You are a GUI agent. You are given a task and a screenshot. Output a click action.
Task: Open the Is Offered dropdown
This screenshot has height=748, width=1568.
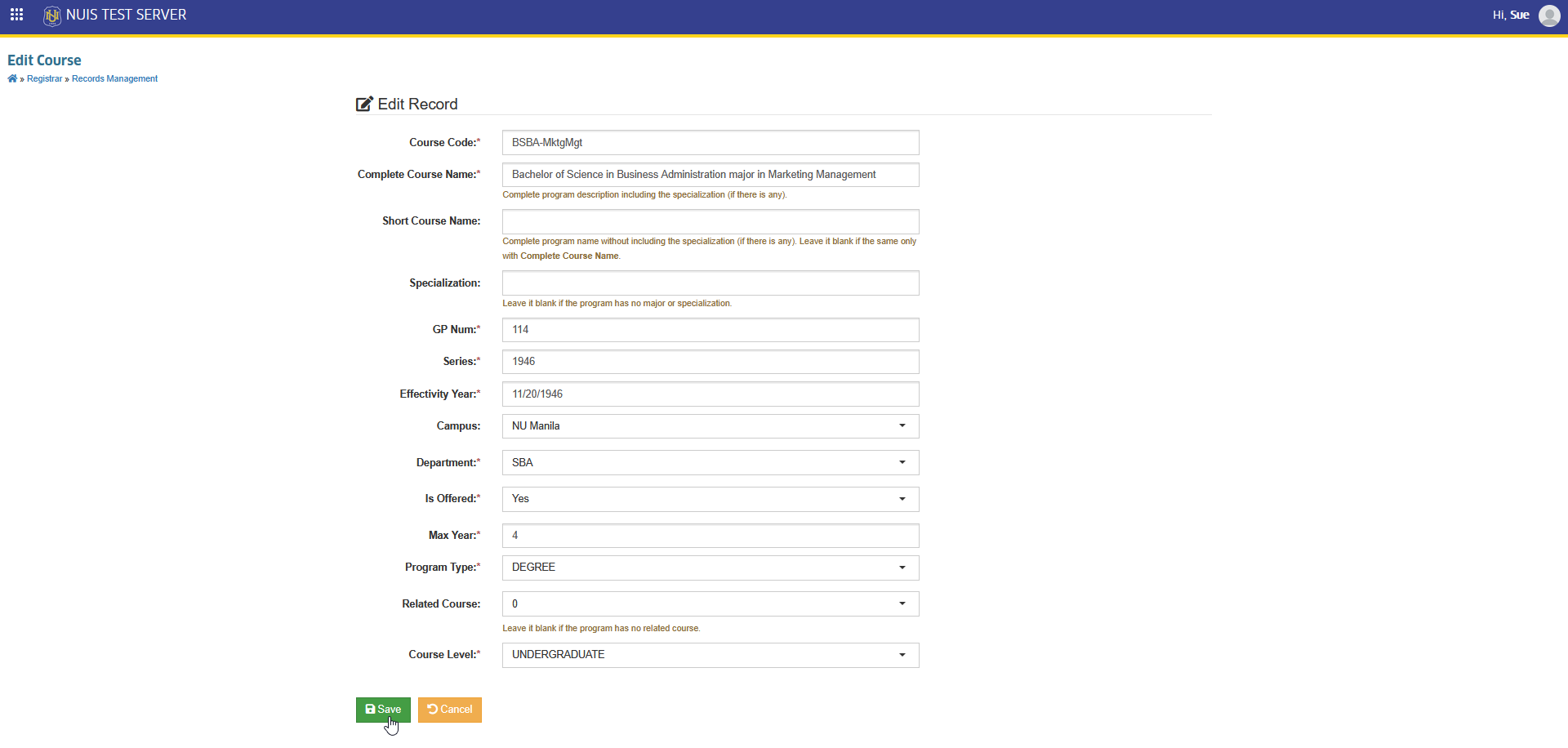(x=710, y=499)
